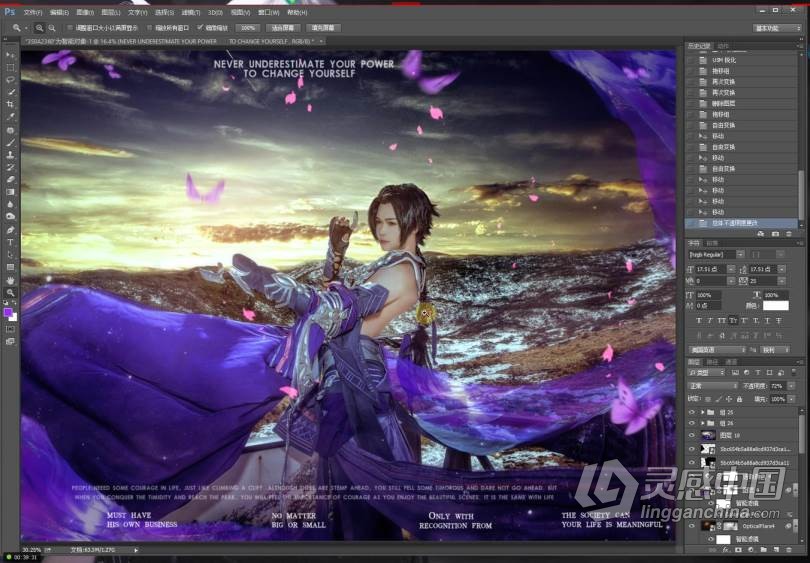
Task: Click the purple foreground color swatch
Action: point(8,312)
